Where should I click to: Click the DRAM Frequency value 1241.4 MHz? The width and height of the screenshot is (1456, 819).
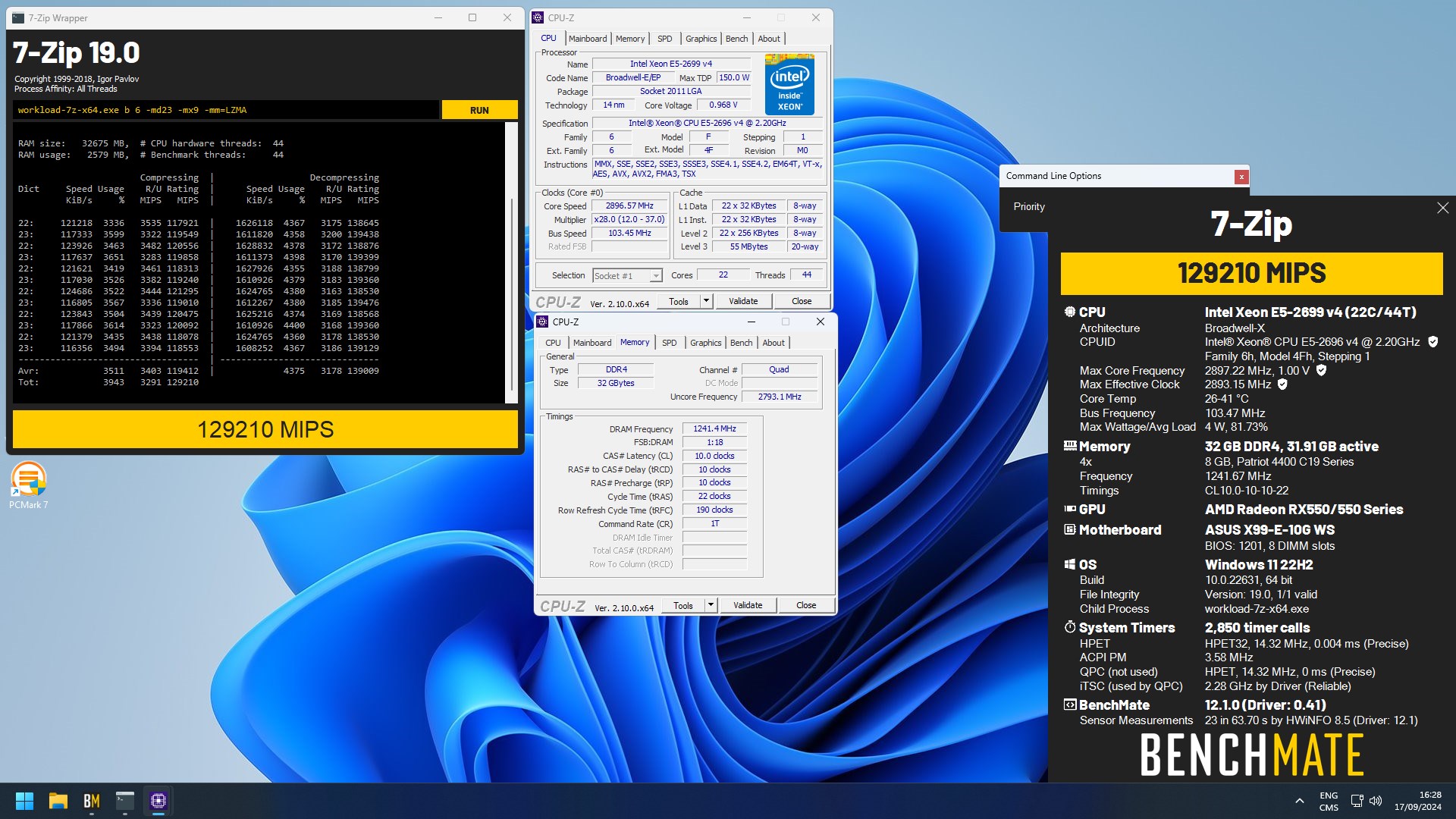coord(714,428)
